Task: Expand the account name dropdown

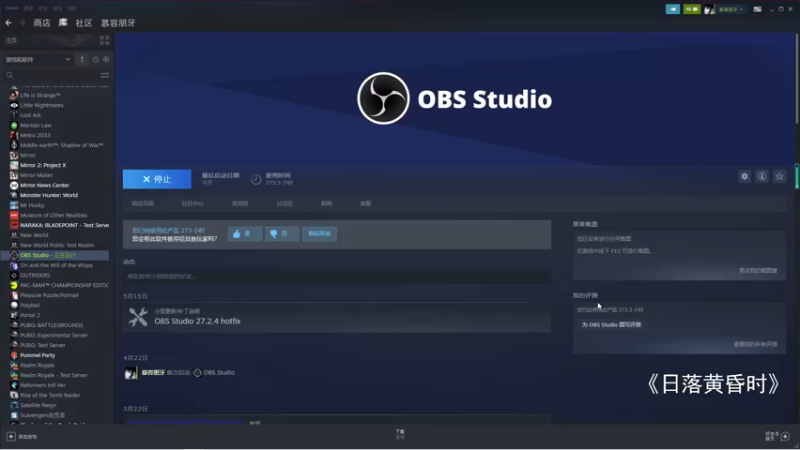Action: tap(731, 9)
